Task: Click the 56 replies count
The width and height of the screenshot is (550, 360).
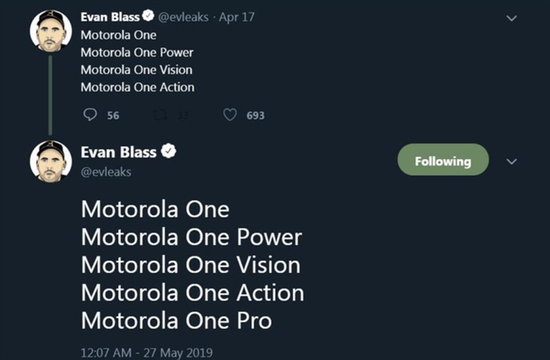Action: click(113, 115)
